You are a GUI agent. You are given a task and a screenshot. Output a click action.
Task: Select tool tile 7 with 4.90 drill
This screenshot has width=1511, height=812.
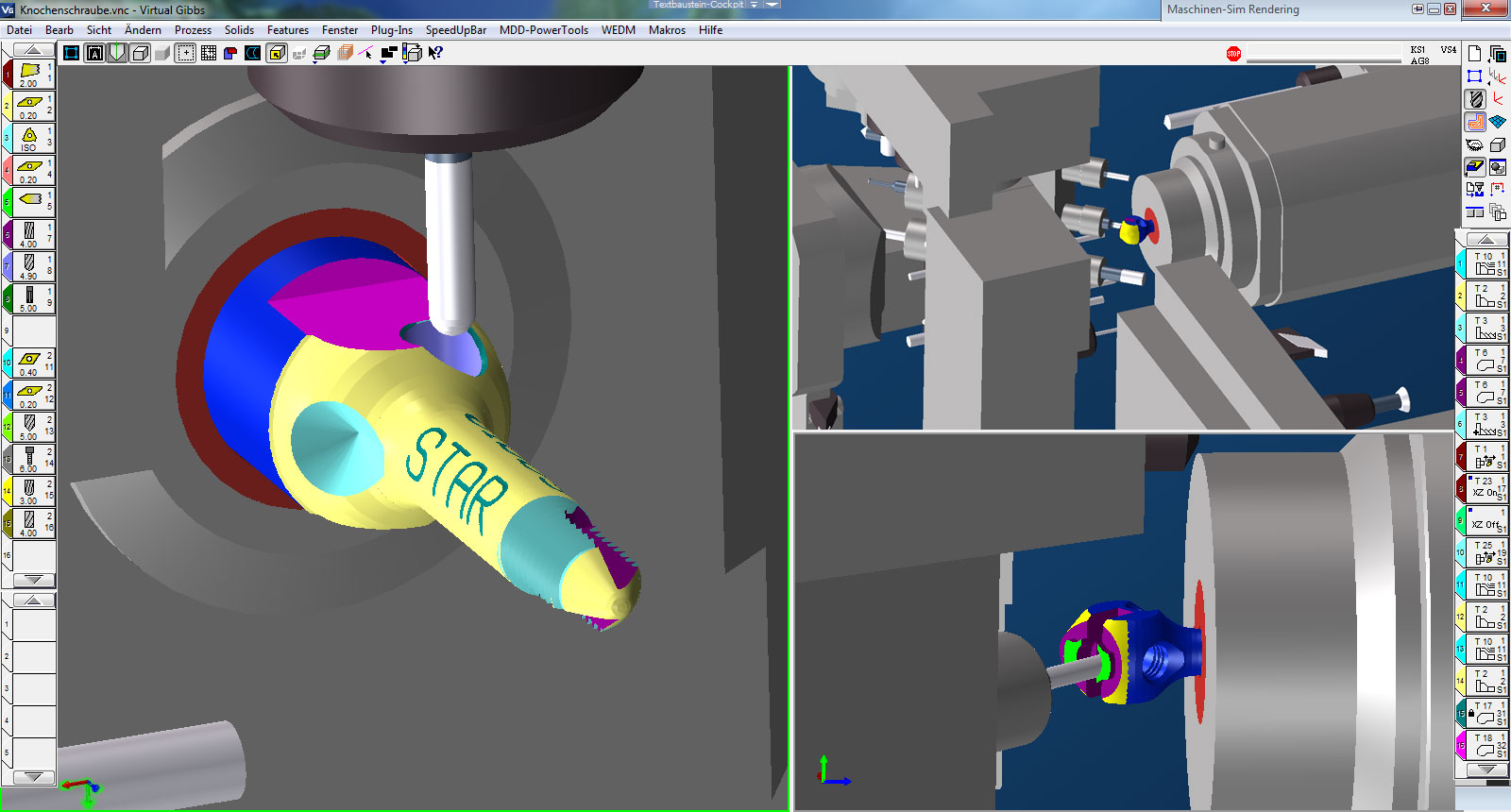pyautogui.click(x=34, y=266)
